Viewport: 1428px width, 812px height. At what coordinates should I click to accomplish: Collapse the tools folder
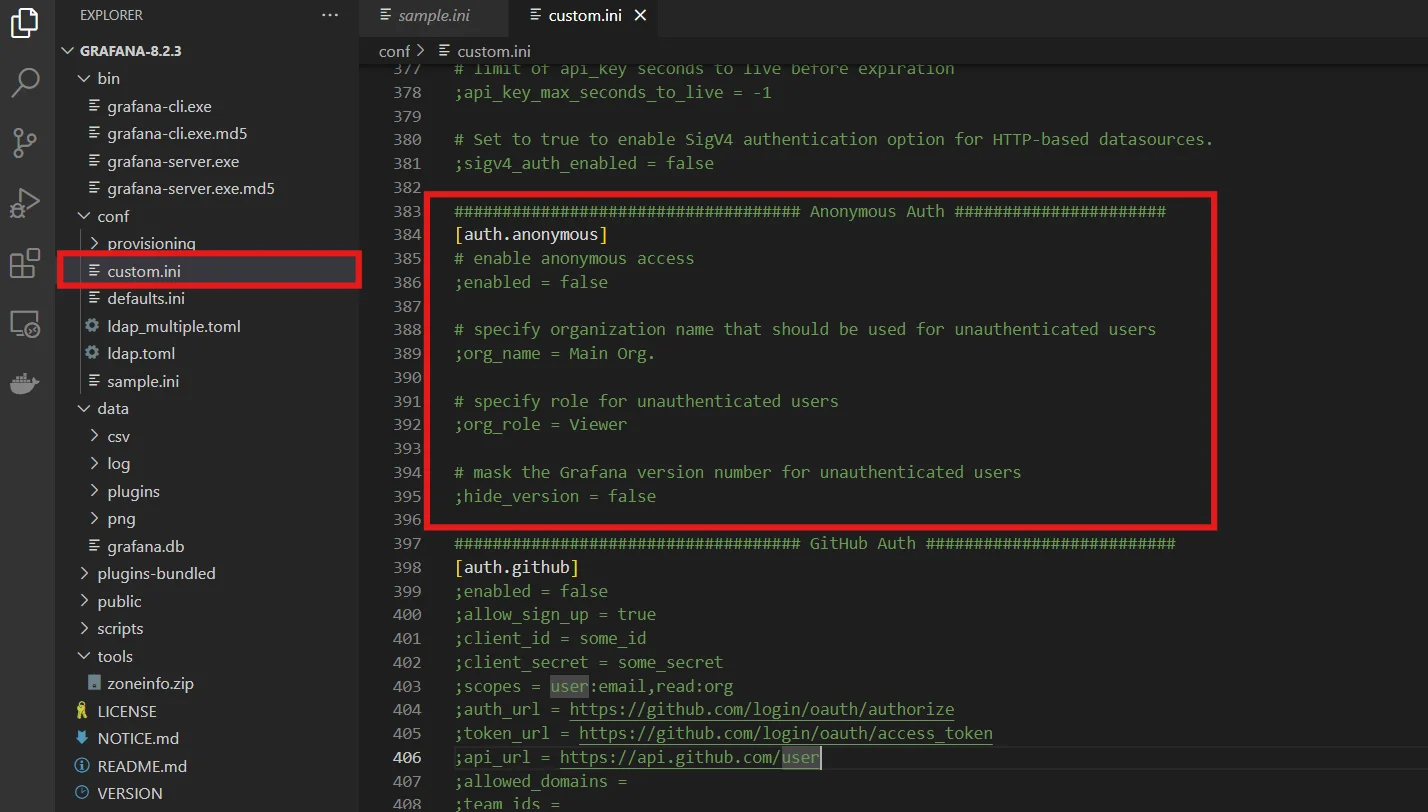83,656
